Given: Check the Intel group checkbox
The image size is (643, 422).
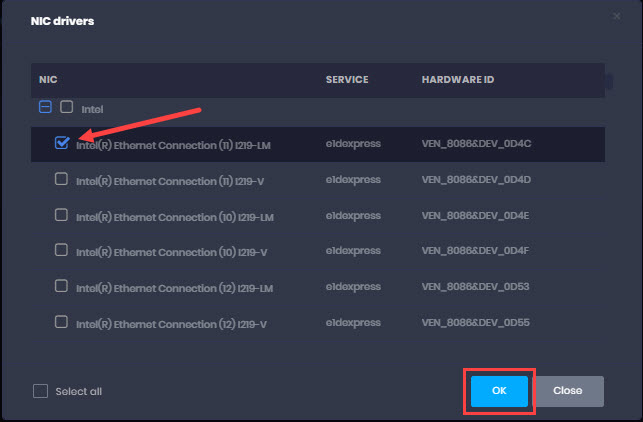Looking at the screenshot, I should click(x=67, y=107).
